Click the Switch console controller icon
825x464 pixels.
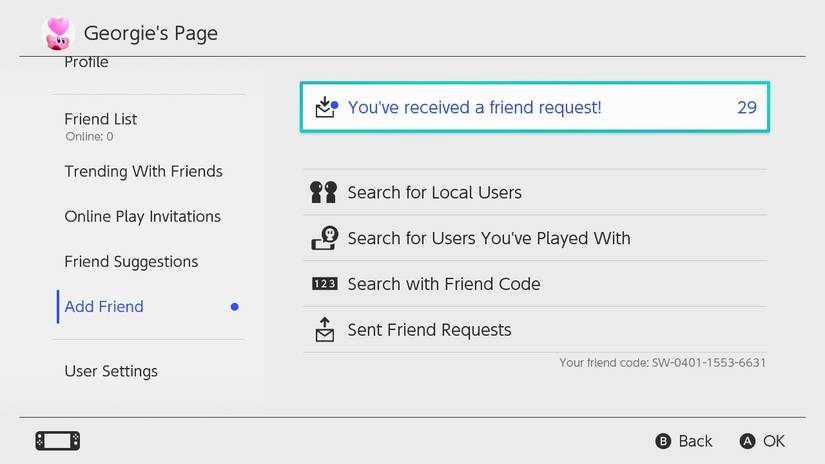point(57,441)
